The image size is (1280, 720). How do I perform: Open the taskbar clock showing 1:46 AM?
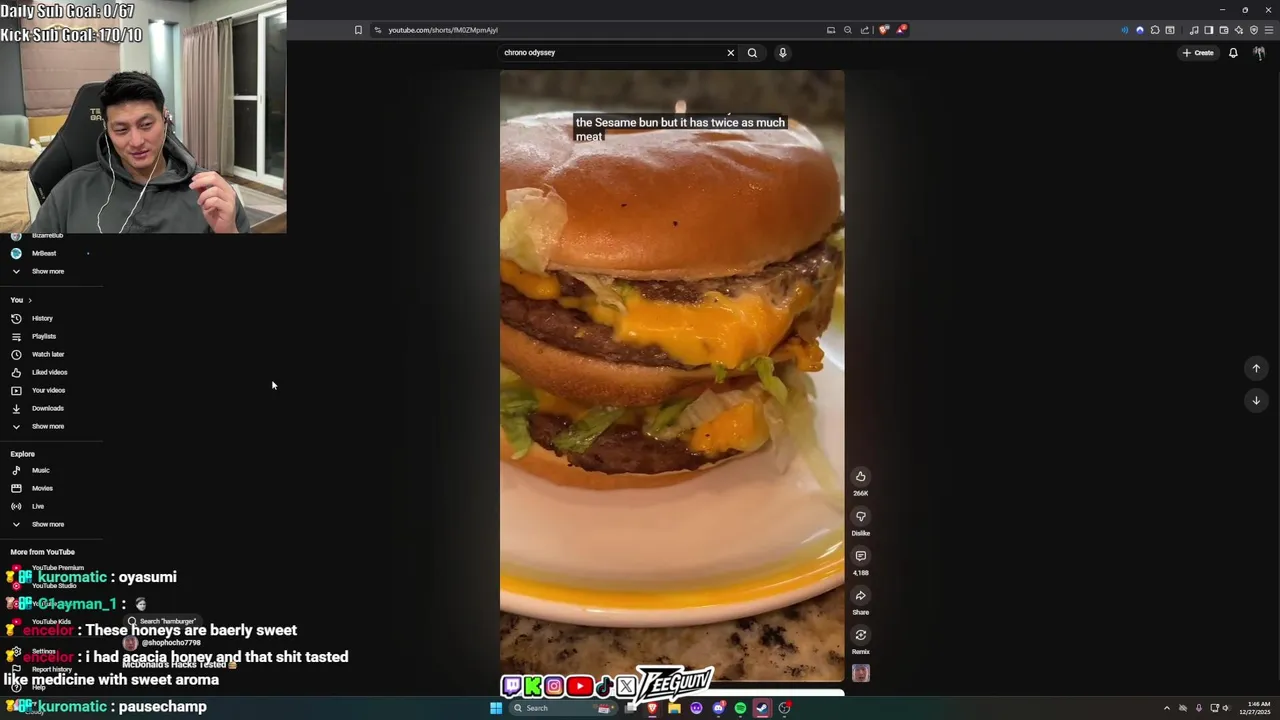[x=1254, y=708]
